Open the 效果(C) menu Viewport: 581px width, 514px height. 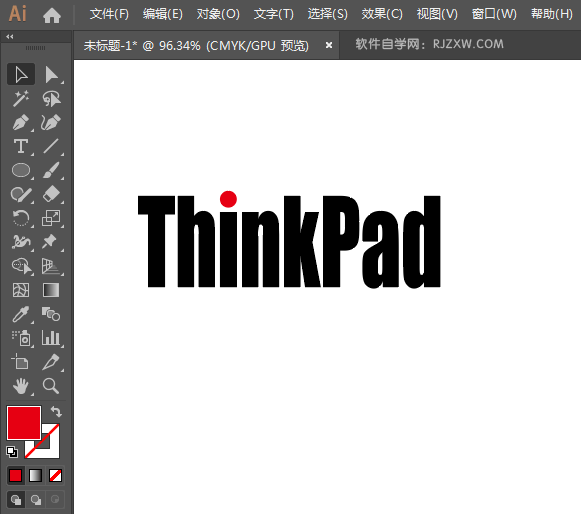click(382, 14)
